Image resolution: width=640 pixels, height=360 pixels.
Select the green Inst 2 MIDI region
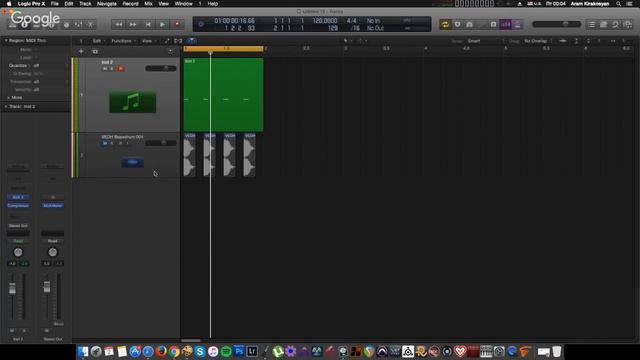click(224, 95)
